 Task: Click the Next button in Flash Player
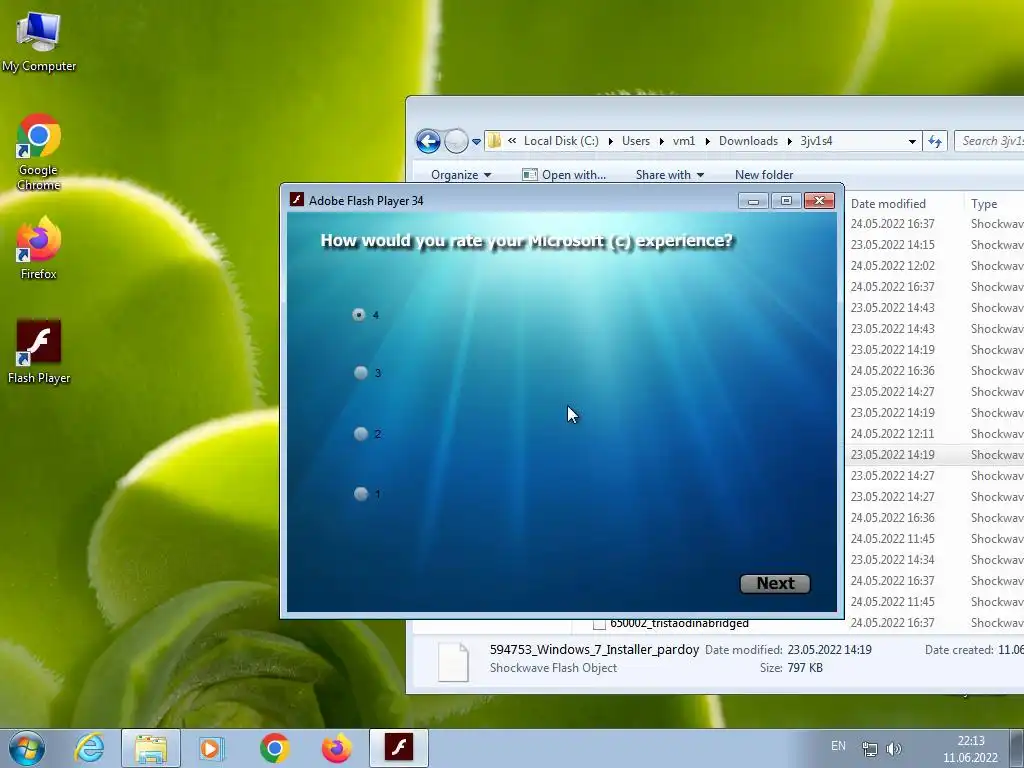coord(775,583)
